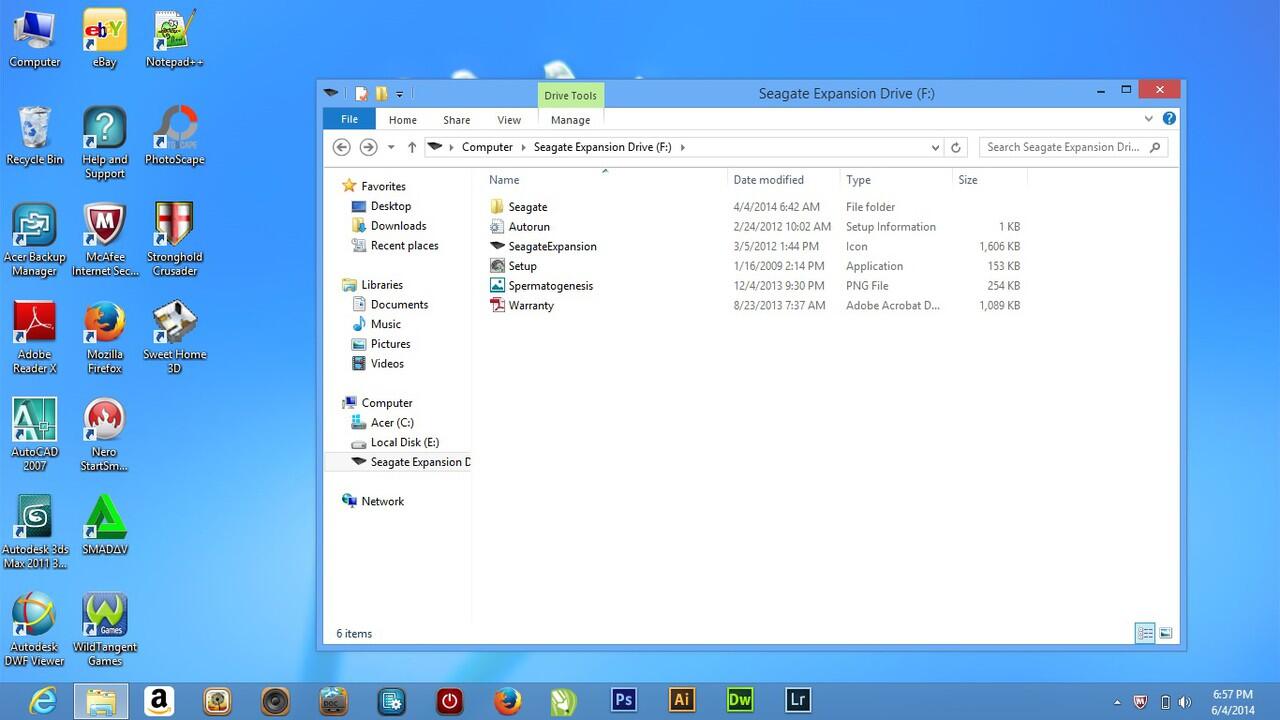The width and height of the screenshot is (1280, 720).
Task: Select Pictures library in sidebar
Action: (x=390, y=344)
